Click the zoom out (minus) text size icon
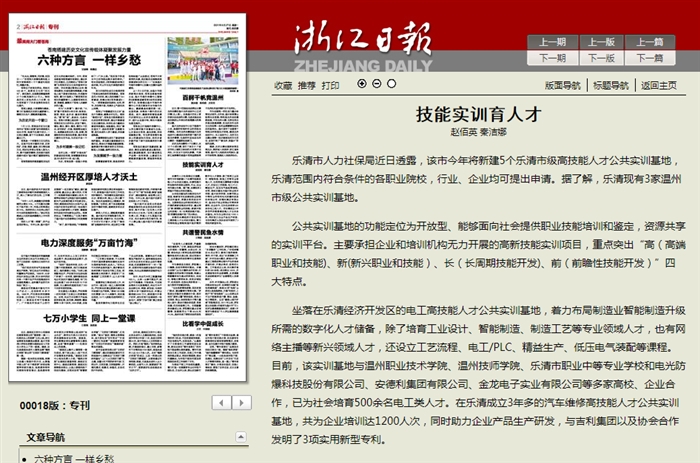Viewport: 700px width, 463px height. pyautogui.click(x=377, y=84)
